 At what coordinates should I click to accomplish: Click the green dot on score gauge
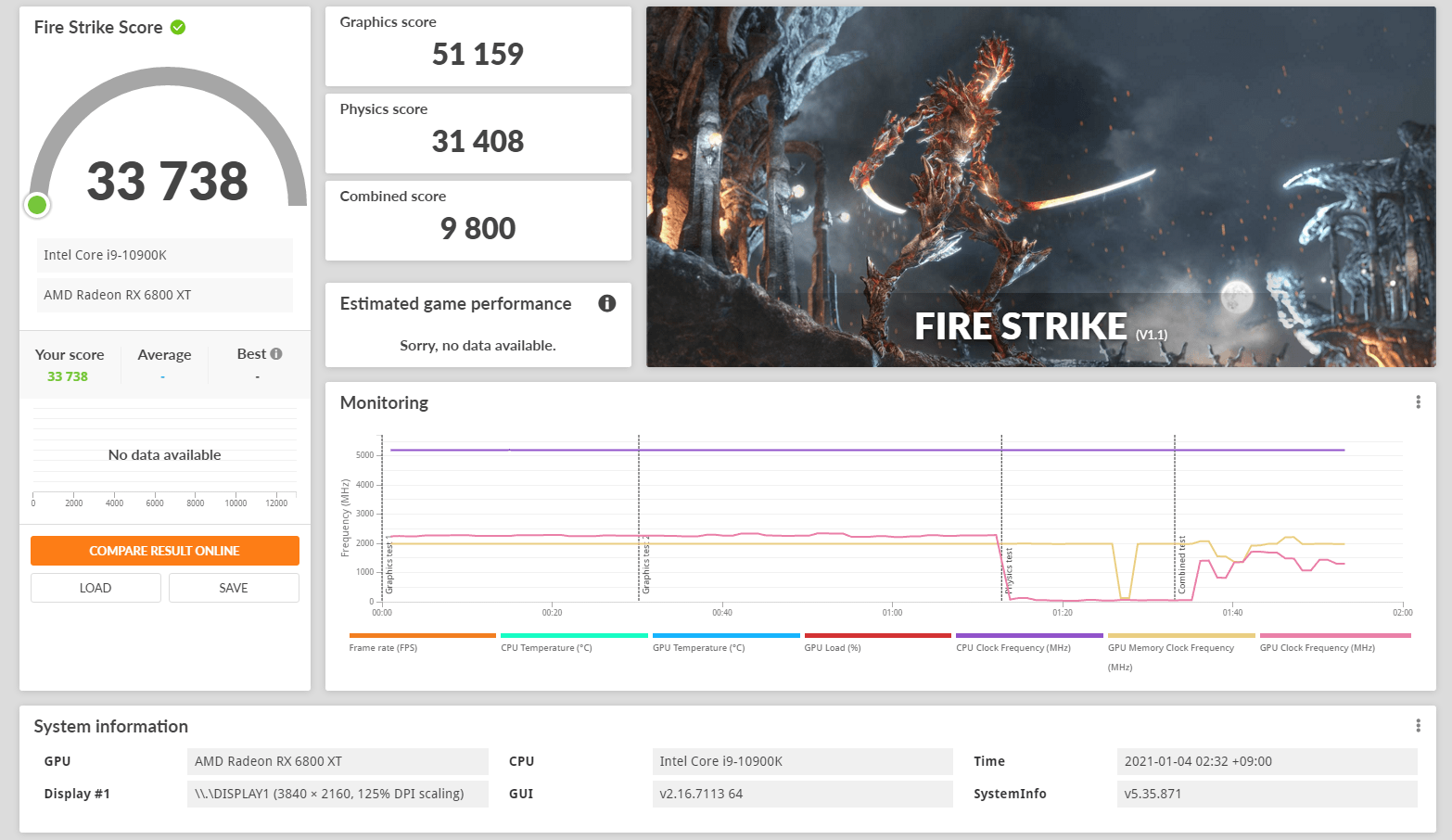coord(37,205)
